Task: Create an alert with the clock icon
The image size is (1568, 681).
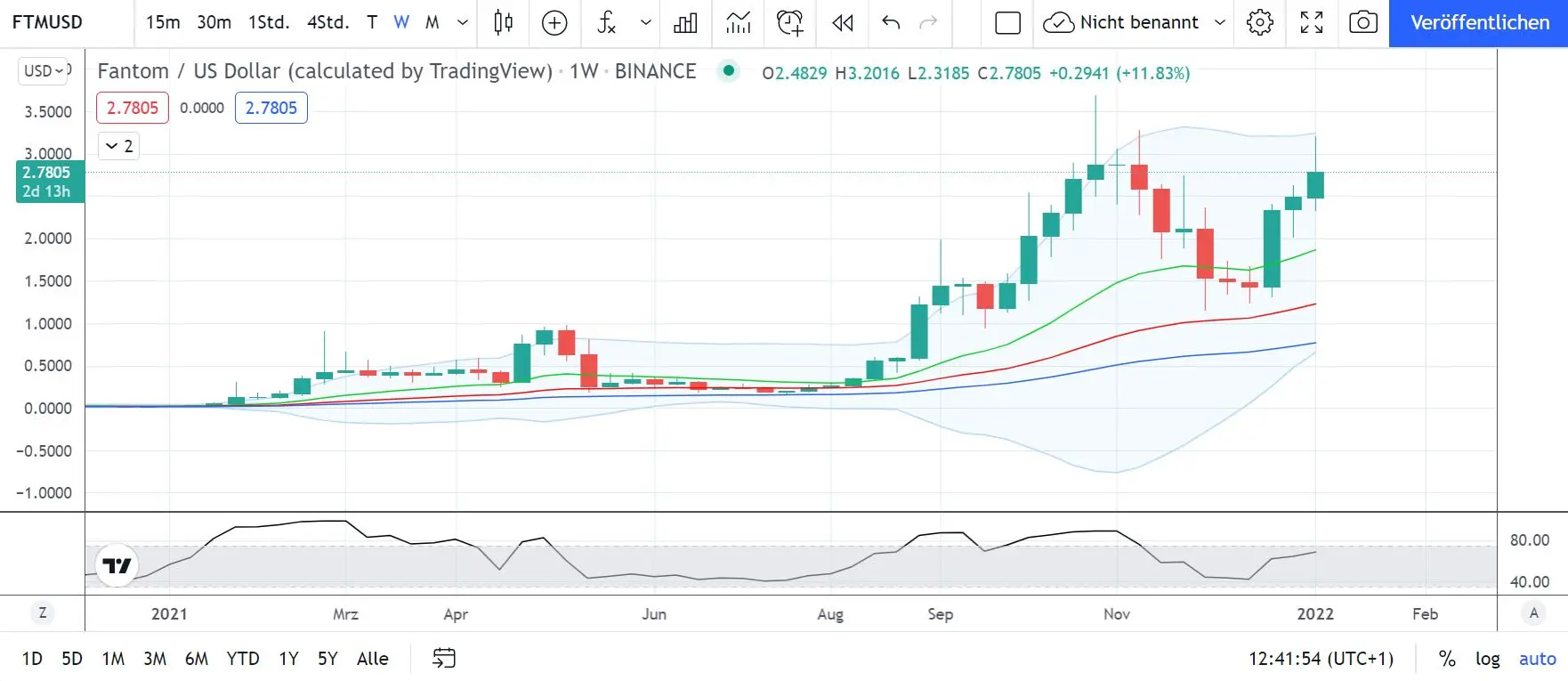Action: click(789, 22)
